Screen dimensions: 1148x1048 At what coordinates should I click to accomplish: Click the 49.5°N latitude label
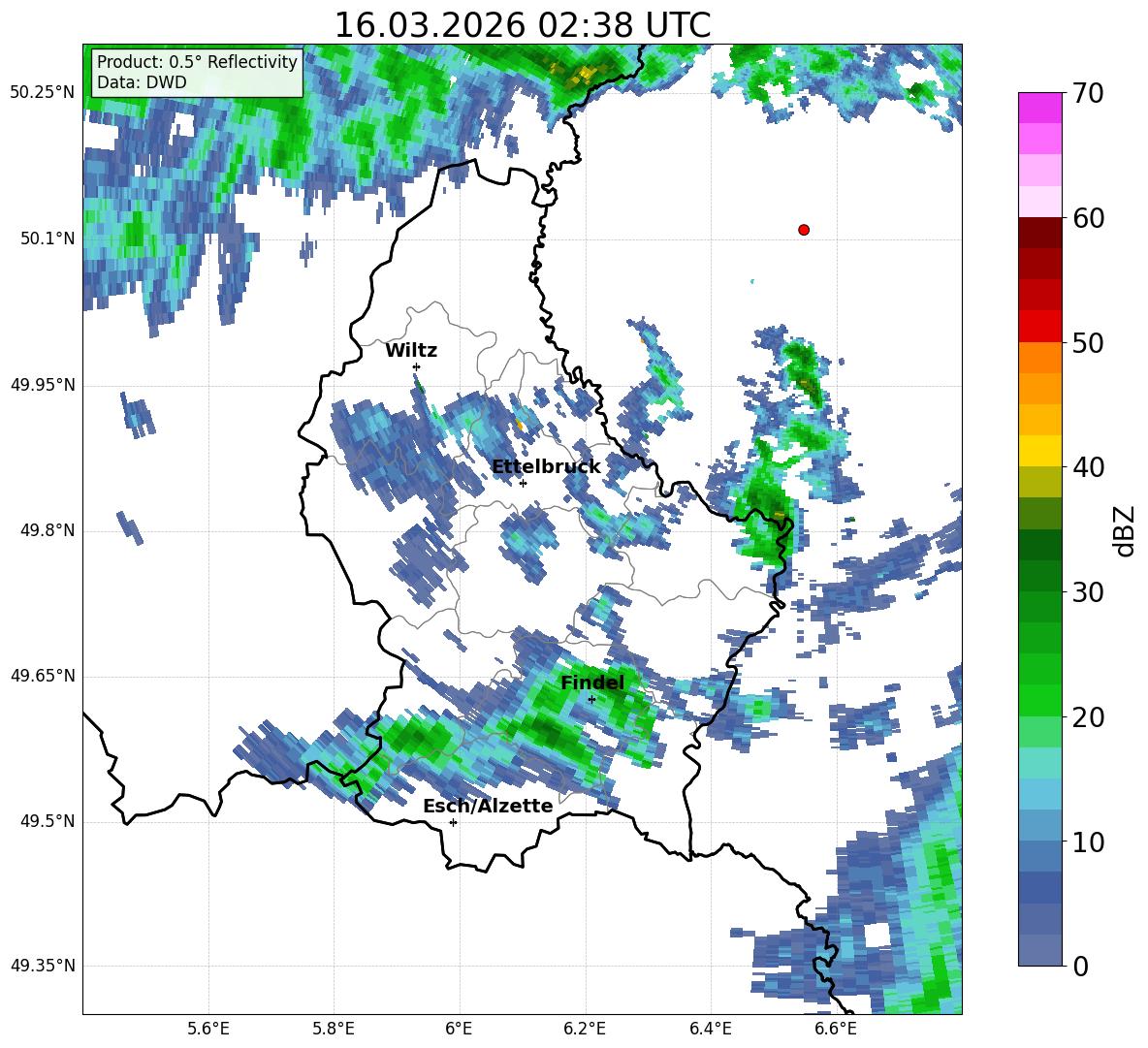47,821
